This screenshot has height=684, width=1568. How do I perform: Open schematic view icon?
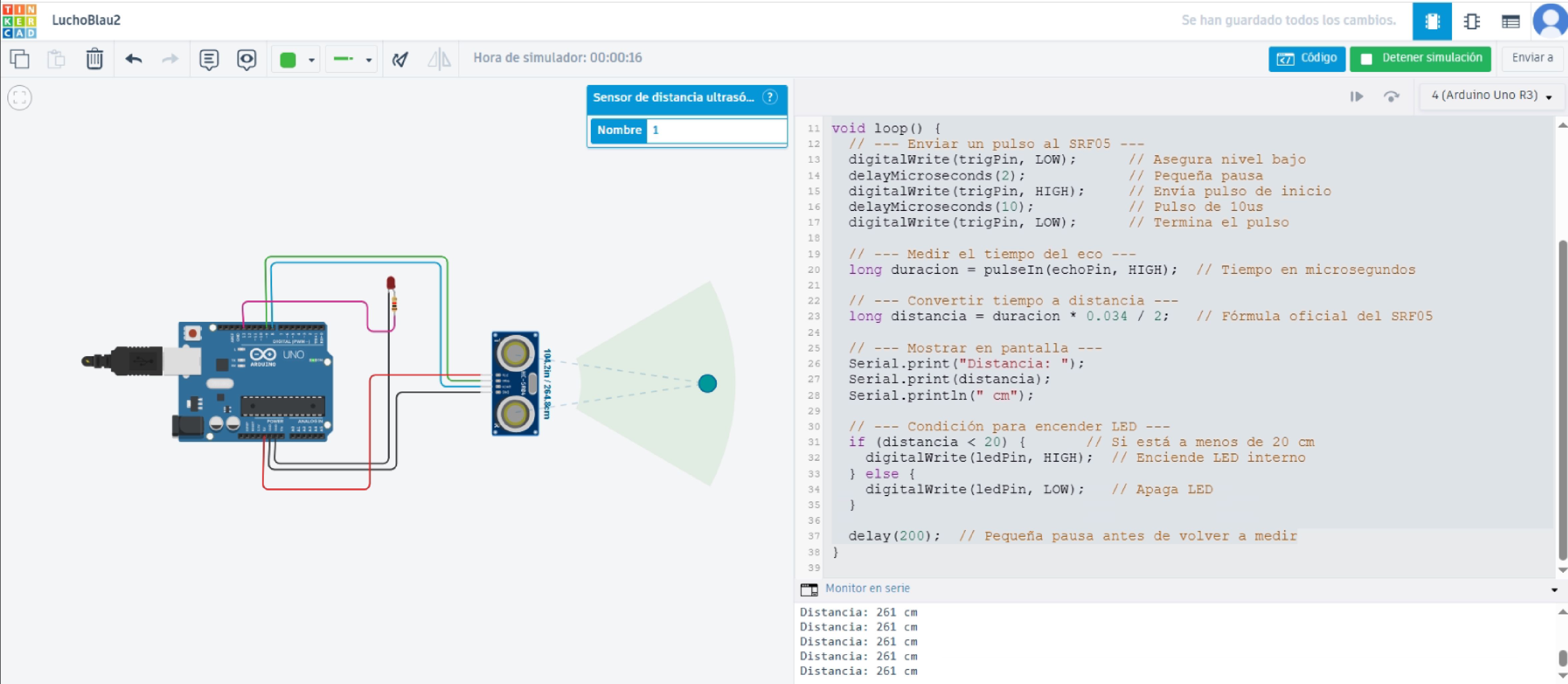[1472, 21]
